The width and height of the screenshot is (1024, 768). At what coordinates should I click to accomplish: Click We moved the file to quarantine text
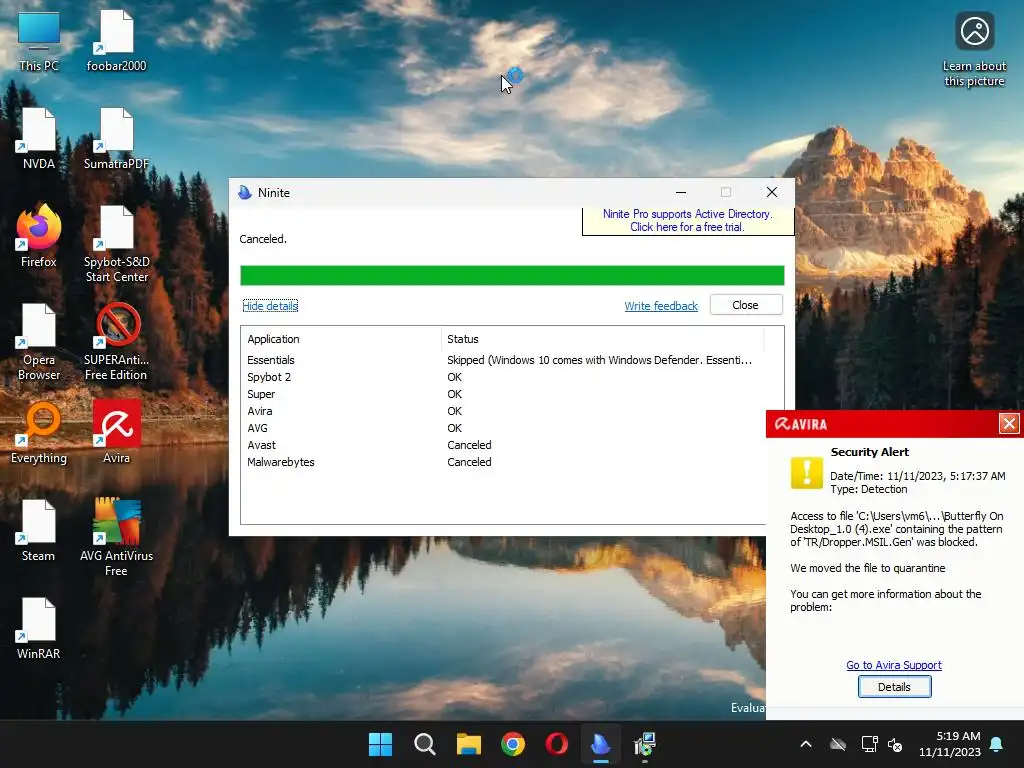pos(867,568)
